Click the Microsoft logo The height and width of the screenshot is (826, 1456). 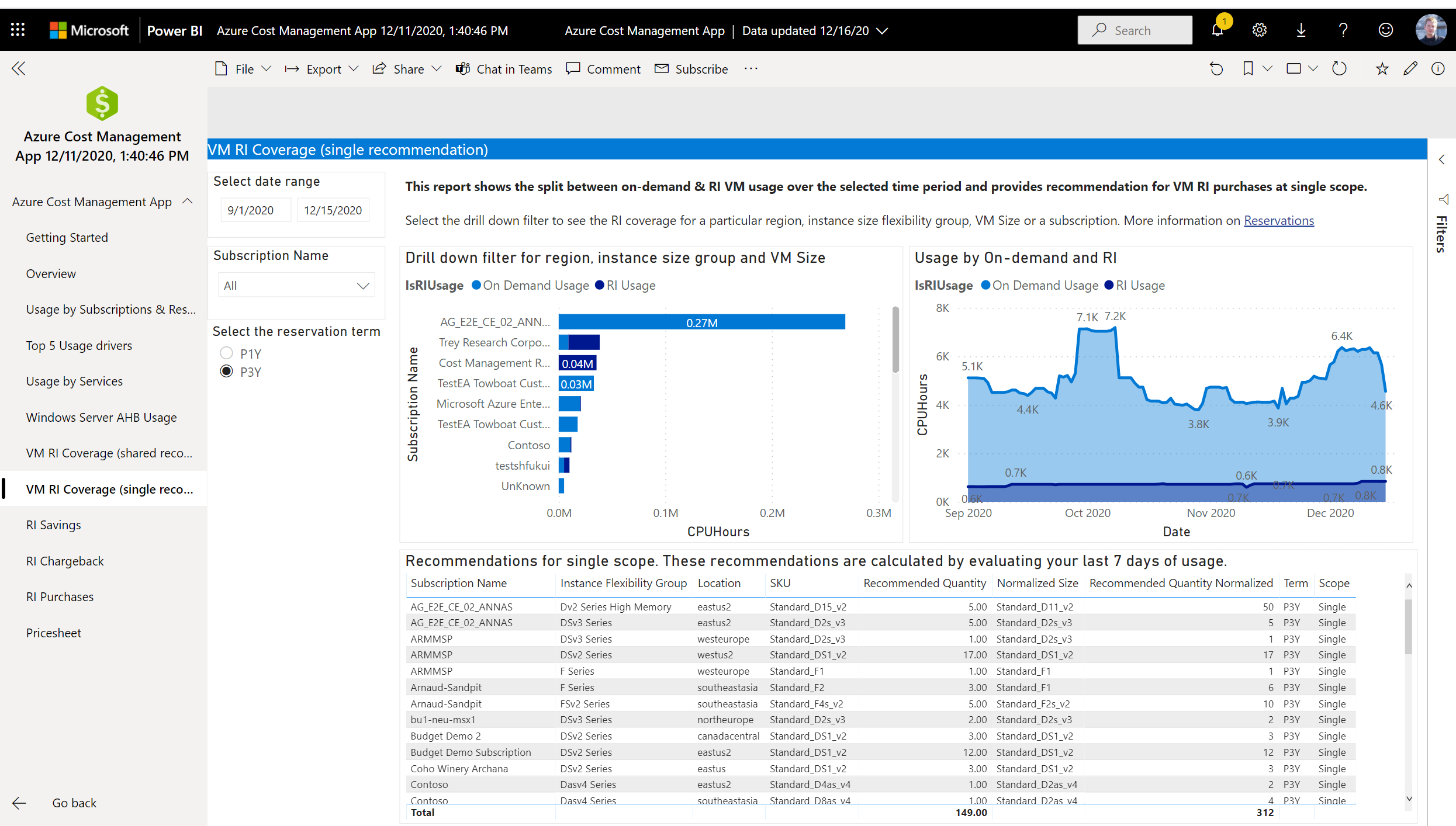[89, 30]
